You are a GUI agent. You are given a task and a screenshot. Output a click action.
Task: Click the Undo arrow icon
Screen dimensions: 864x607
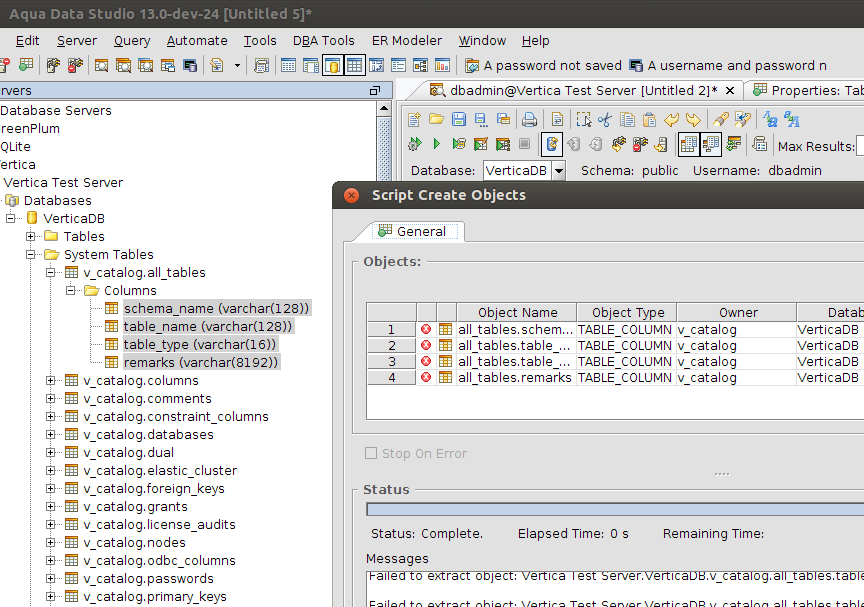(x=671, y=119)
